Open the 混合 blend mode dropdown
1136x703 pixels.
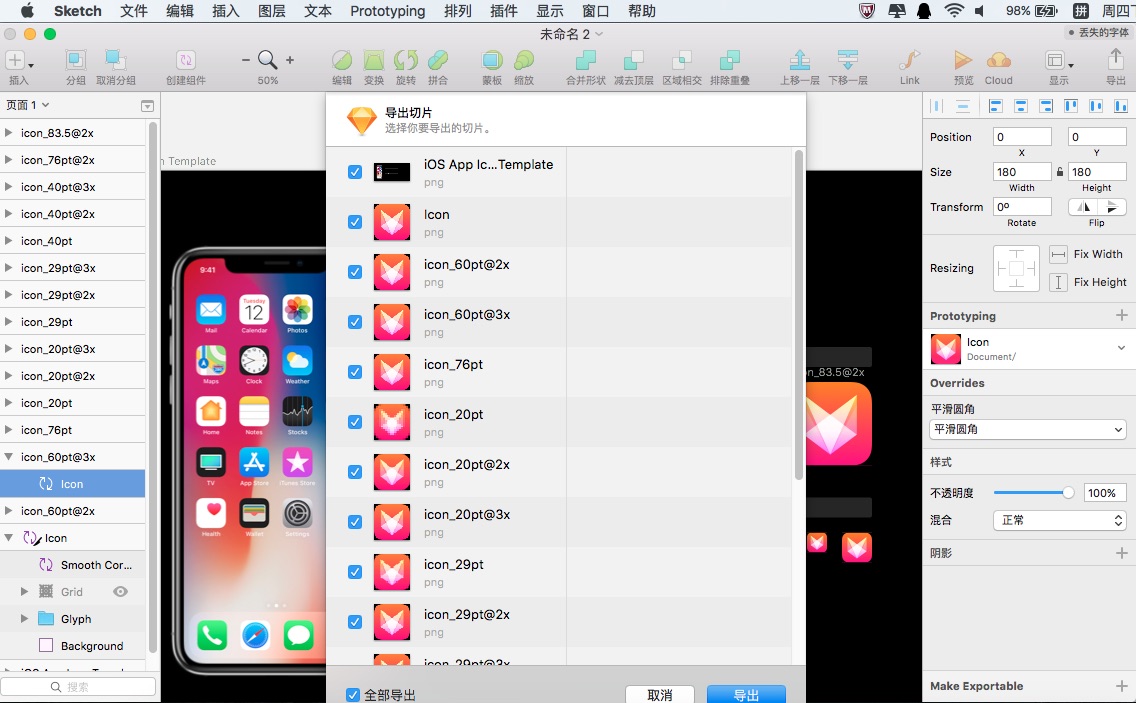1059,519
